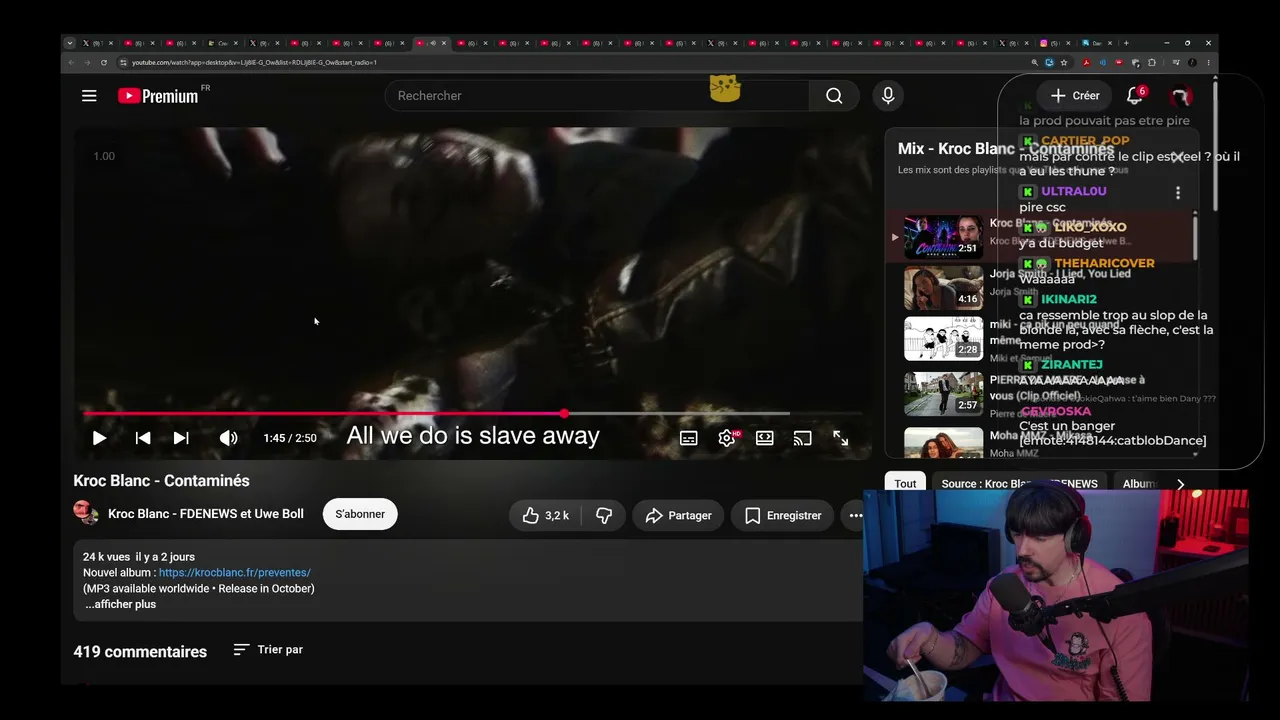Open the krocblanc.fr/preventes link
Viewport: 1280px width, 720px height.
point(235,573)
